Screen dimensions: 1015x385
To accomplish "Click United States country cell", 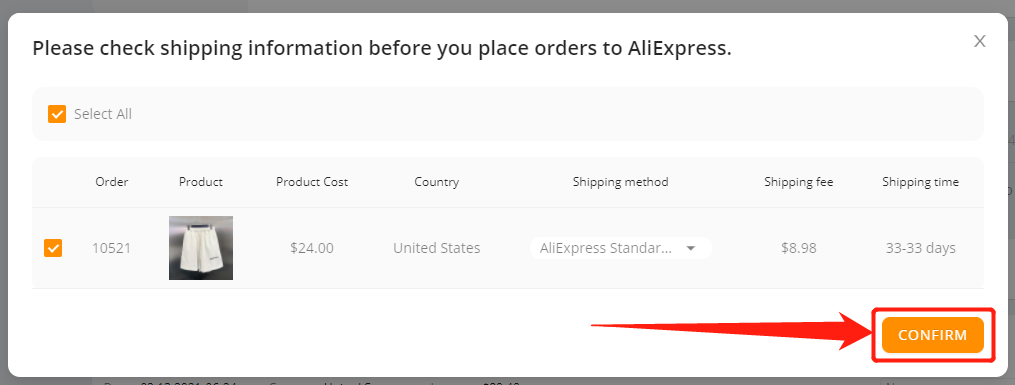I will click(x=437, y=248).
